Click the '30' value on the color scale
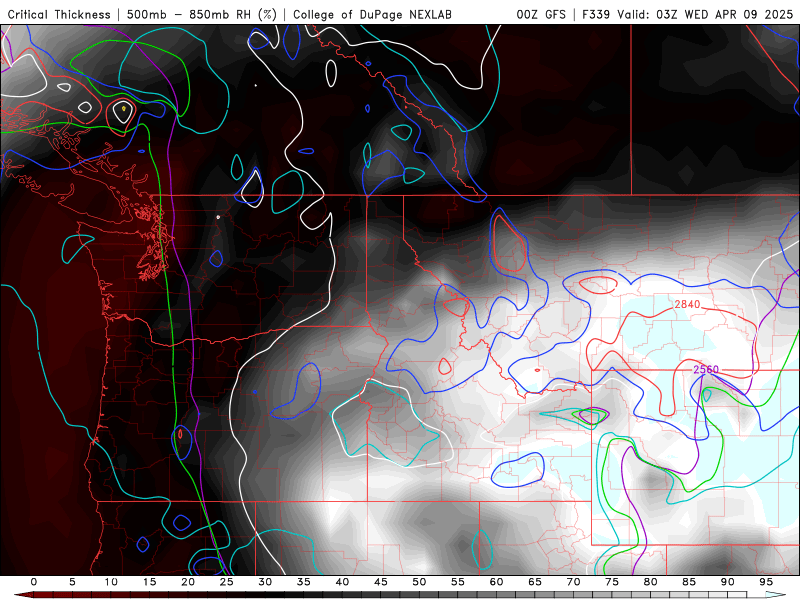The width and height of the screenshot is (800, 600). pos(265,582)
